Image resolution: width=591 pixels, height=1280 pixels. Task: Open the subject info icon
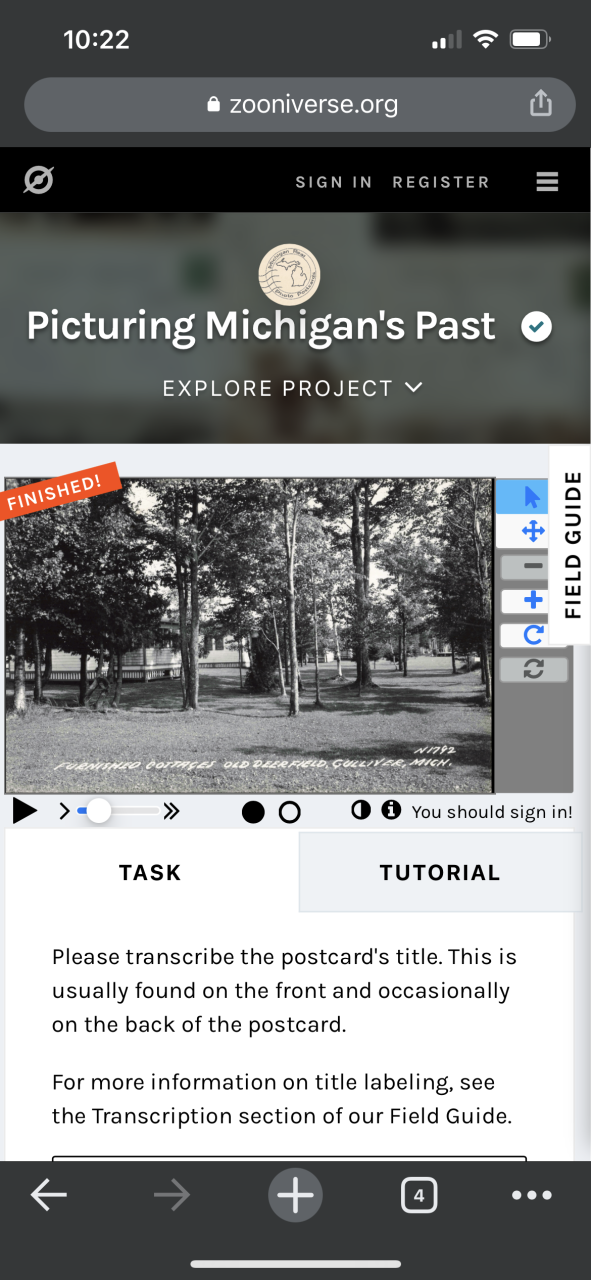[391, 810]
